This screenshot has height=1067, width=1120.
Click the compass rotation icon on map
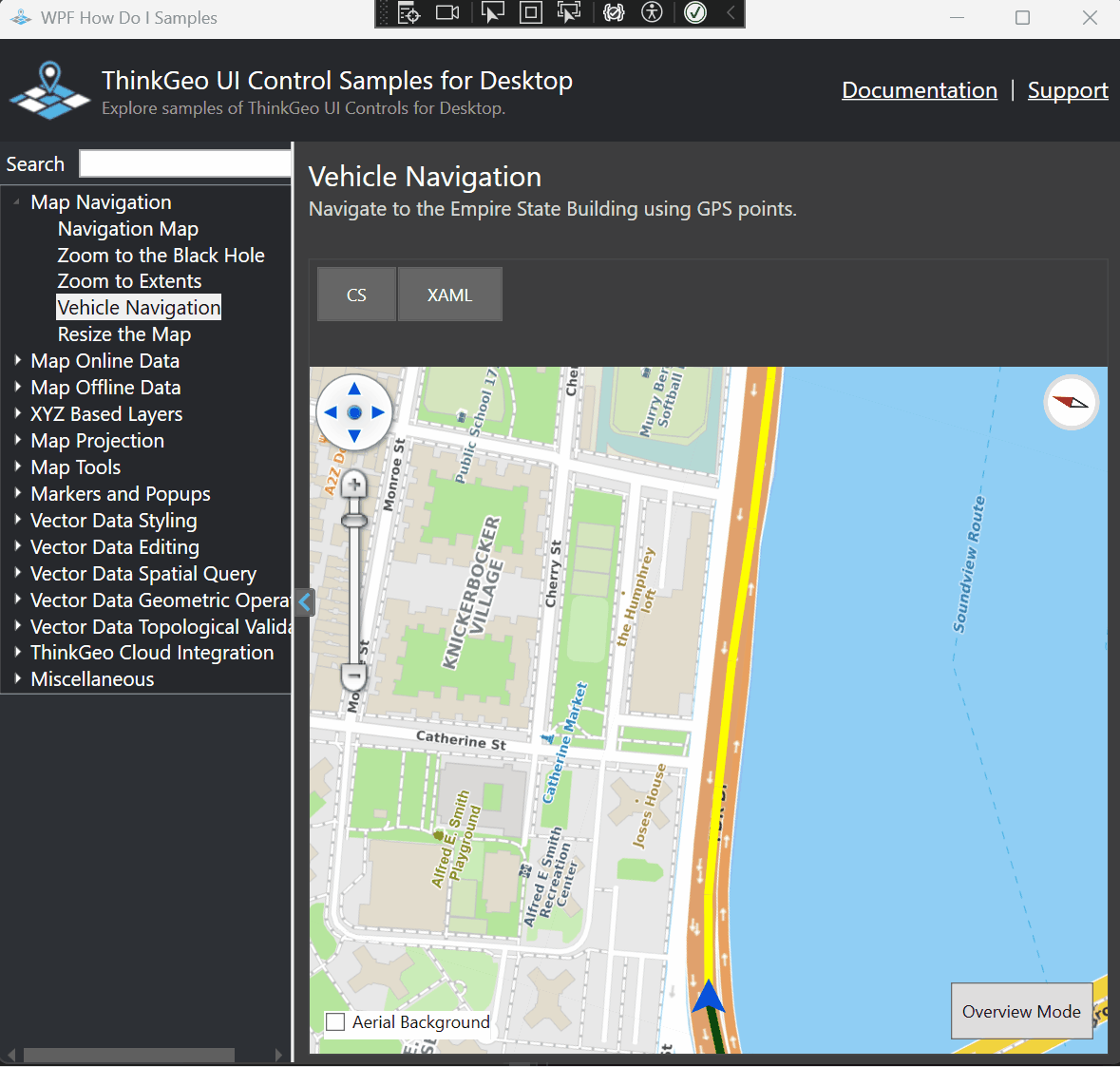[1071, 402]
